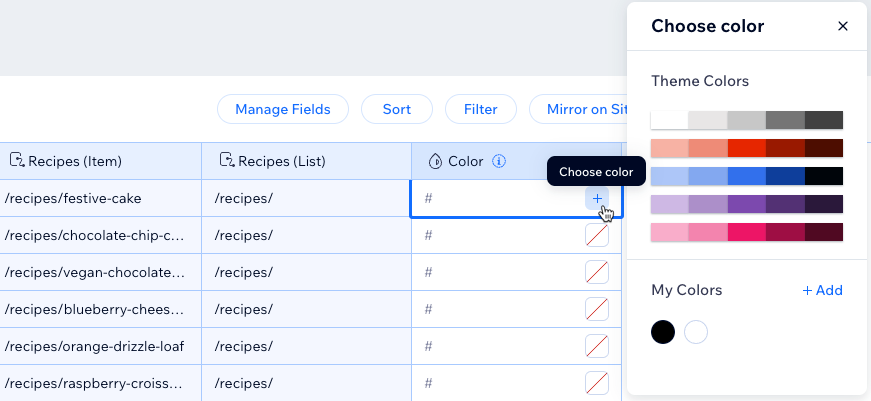Click Mirror on Site button

[x=578, y=109]
